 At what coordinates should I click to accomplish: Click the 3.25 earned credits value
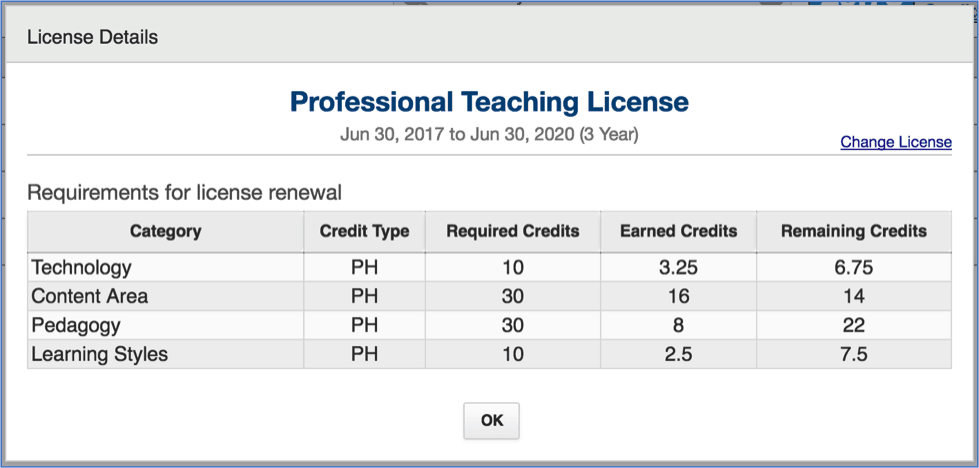678,268
